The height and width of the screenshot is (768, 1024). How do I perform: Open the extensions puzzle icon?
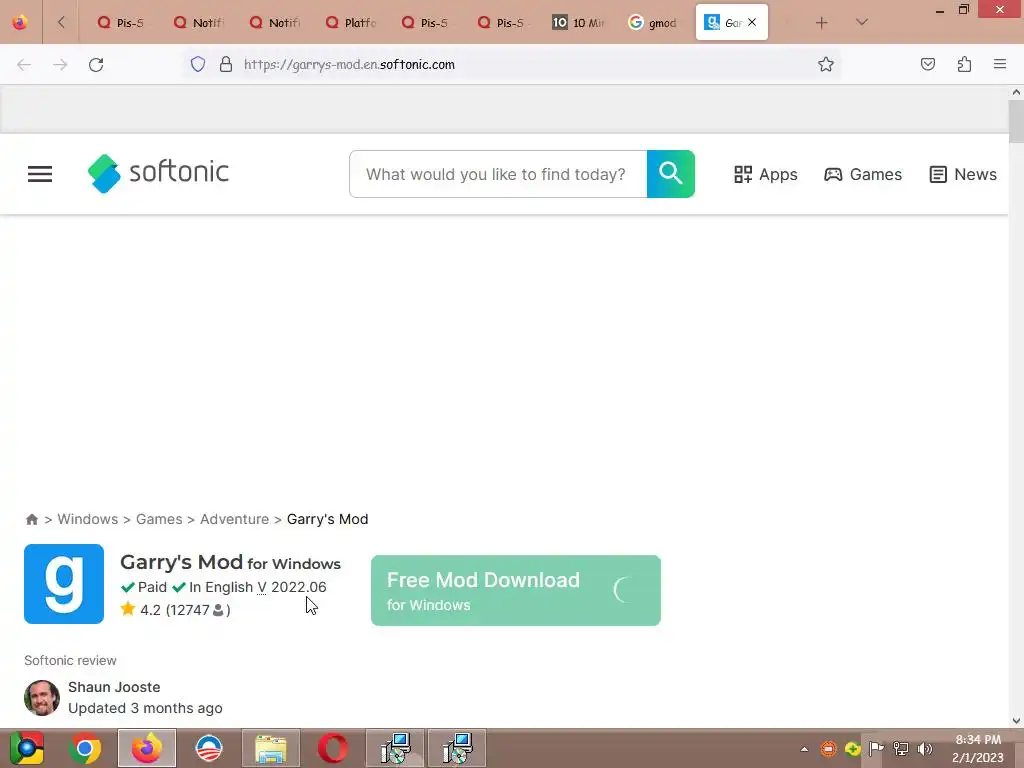[x=965, y=64]
